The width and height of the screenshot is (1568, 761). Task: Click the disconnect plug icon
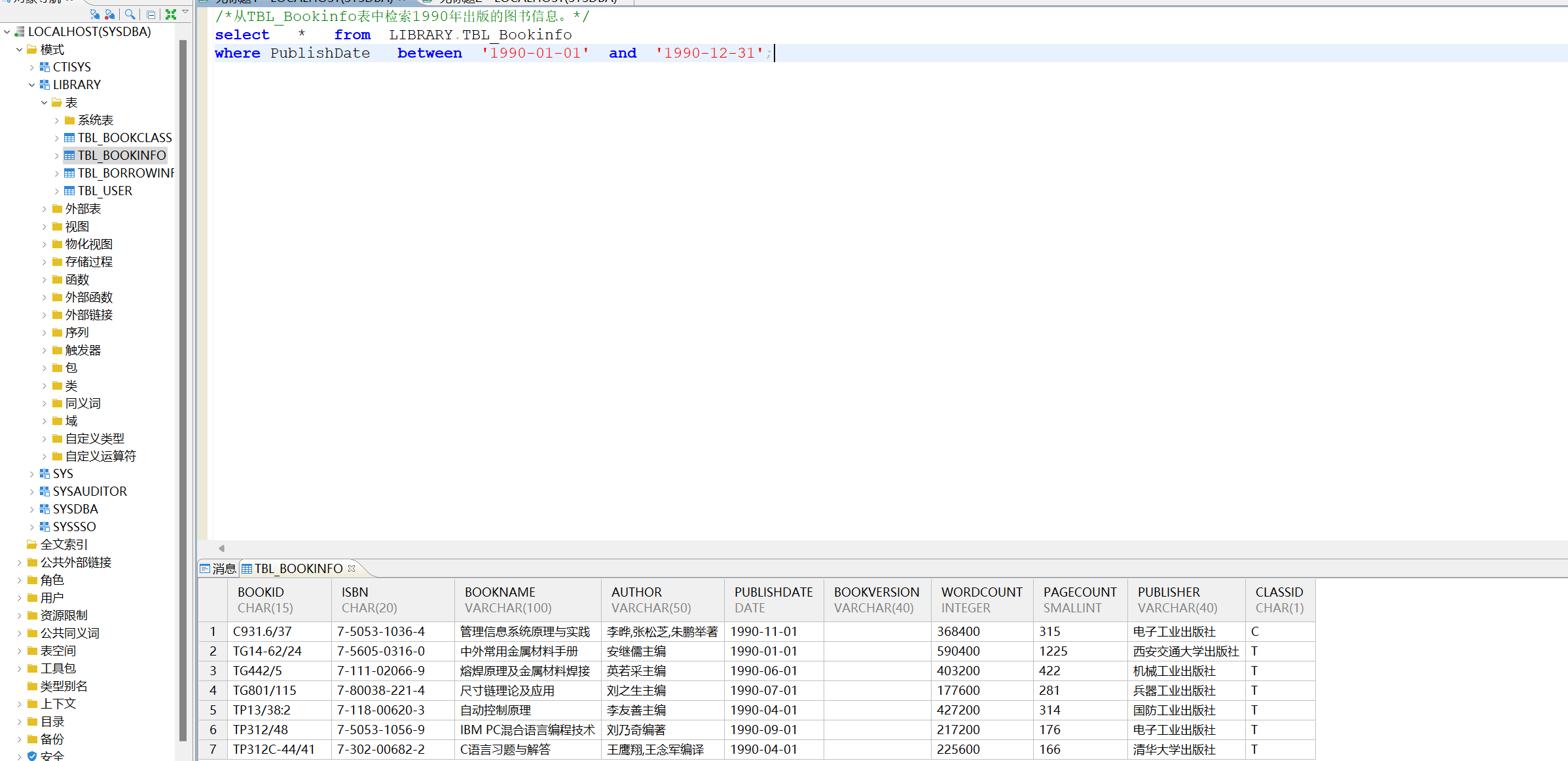[x=110, y=14]
